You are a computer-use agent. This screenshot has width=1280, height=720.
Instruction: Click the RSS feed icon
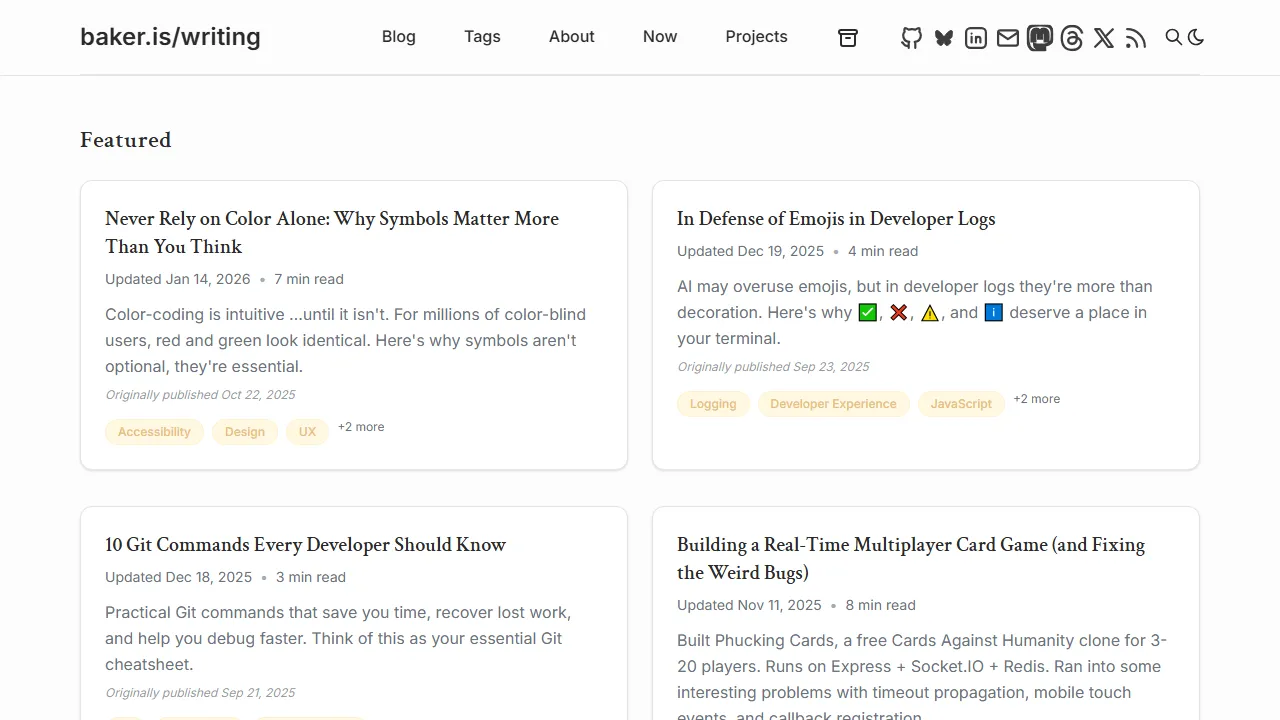tap(1136, 37)
